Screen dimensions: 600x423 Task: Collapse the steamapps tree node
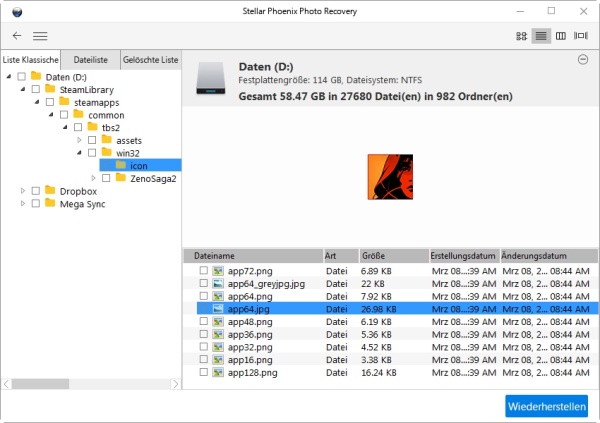[x=37, y=102]
